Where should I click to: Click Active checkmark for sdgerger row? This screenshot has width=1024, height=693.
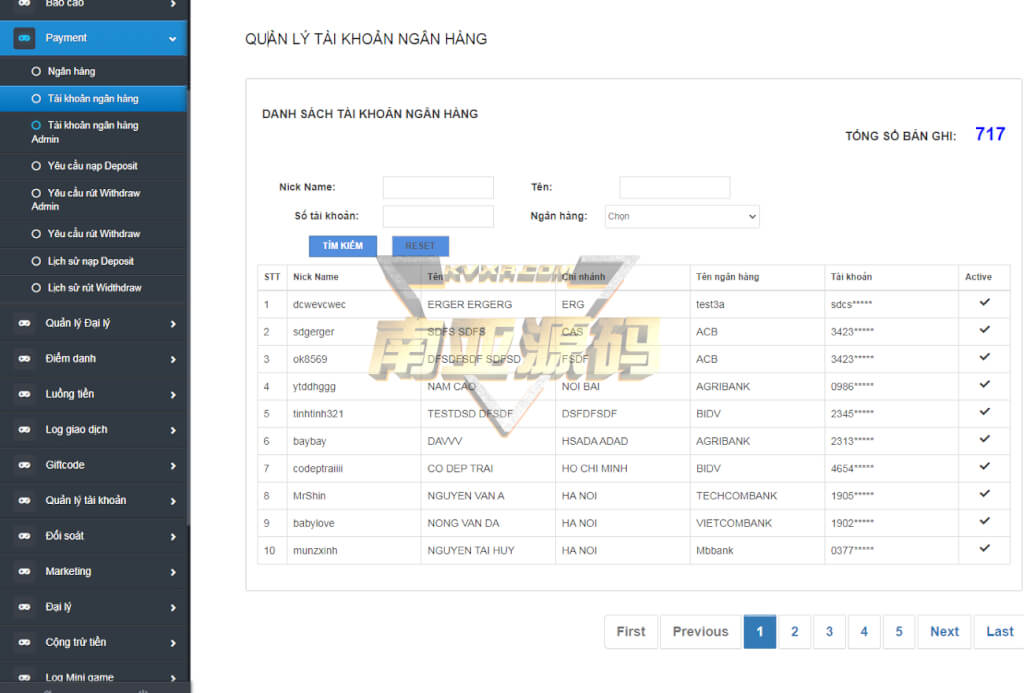point(984,330)
